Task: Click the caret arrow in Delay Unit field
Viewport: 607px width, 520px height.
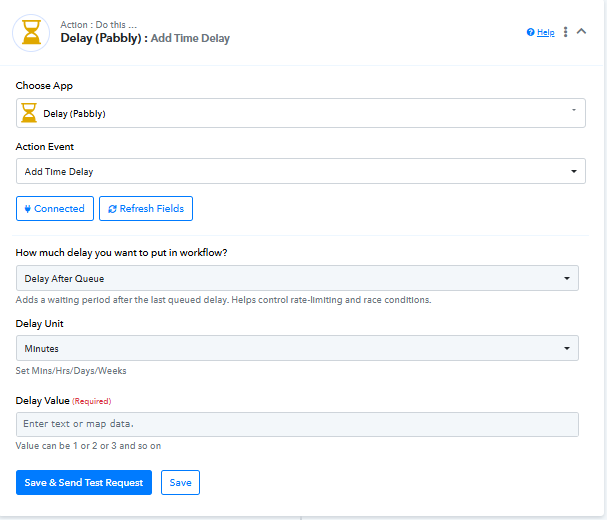Action: tap(567, 348)
